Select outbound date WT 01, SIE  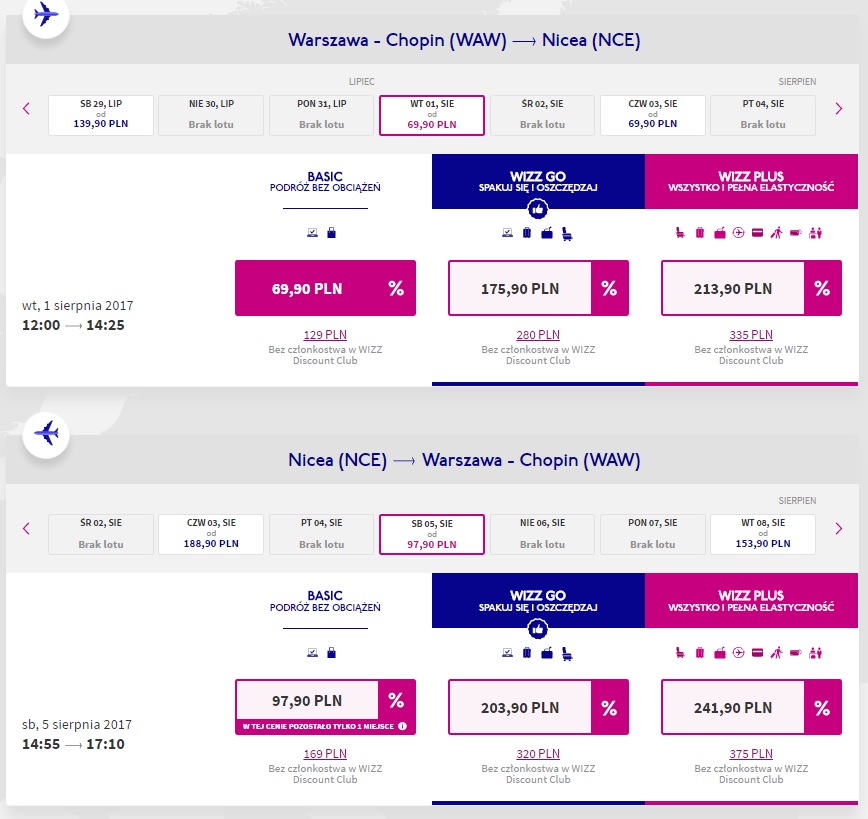click(x=432, y=115)
